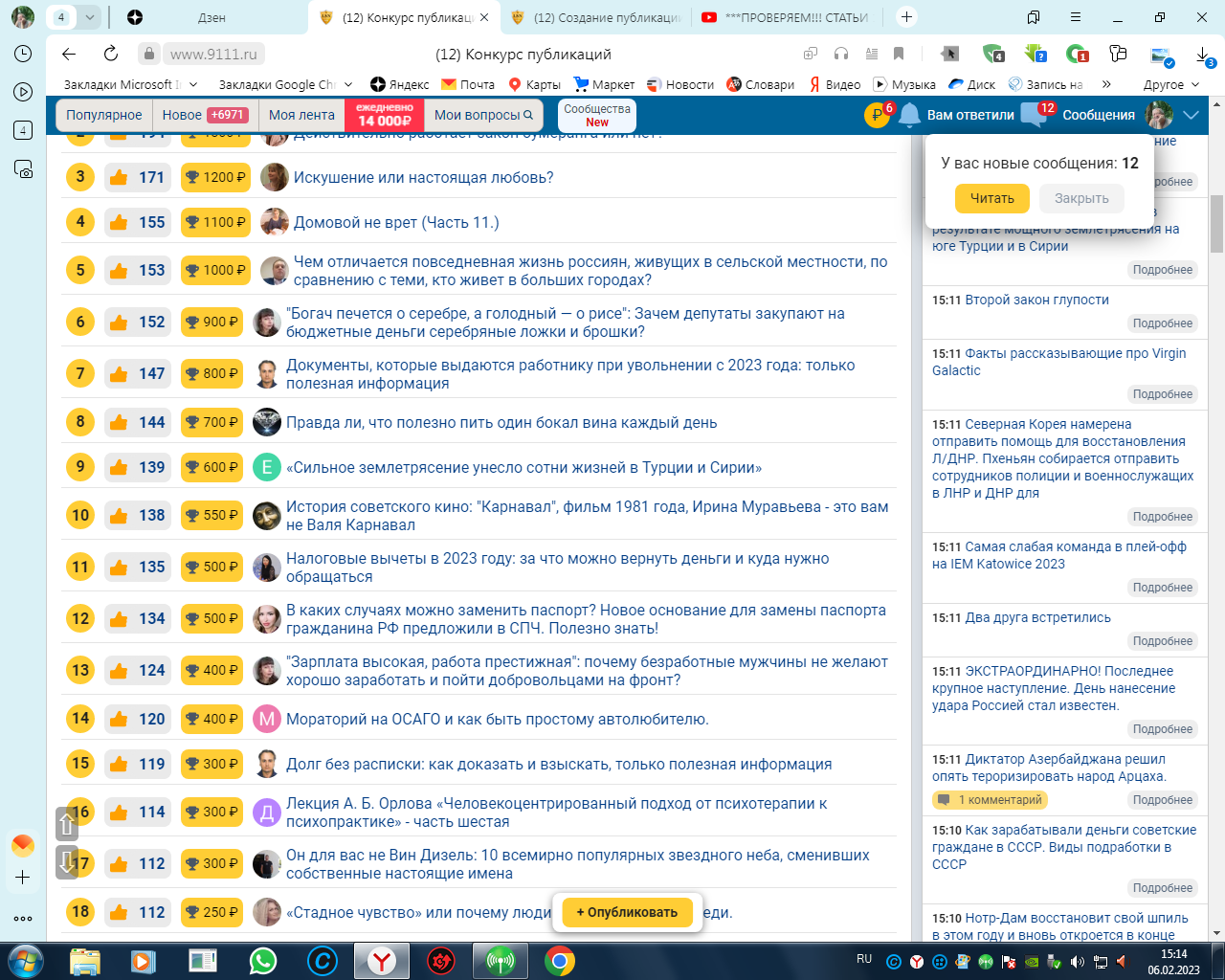Open the ruble coin balance icon
This screenshot has width=1225, height=980.
tap(877, 115)
